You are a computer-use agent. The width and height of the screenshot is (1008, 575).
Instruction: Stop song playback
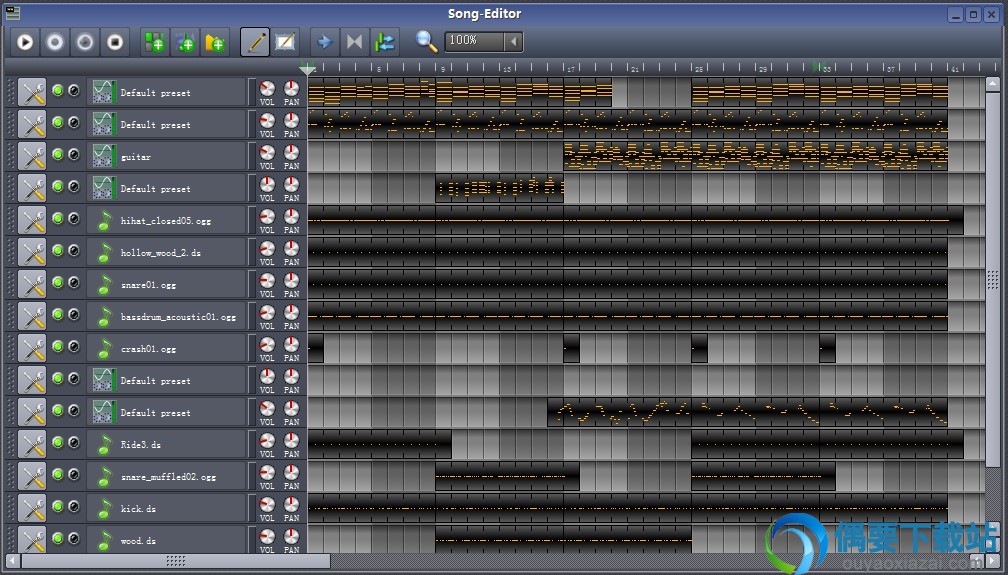point(115,42)
